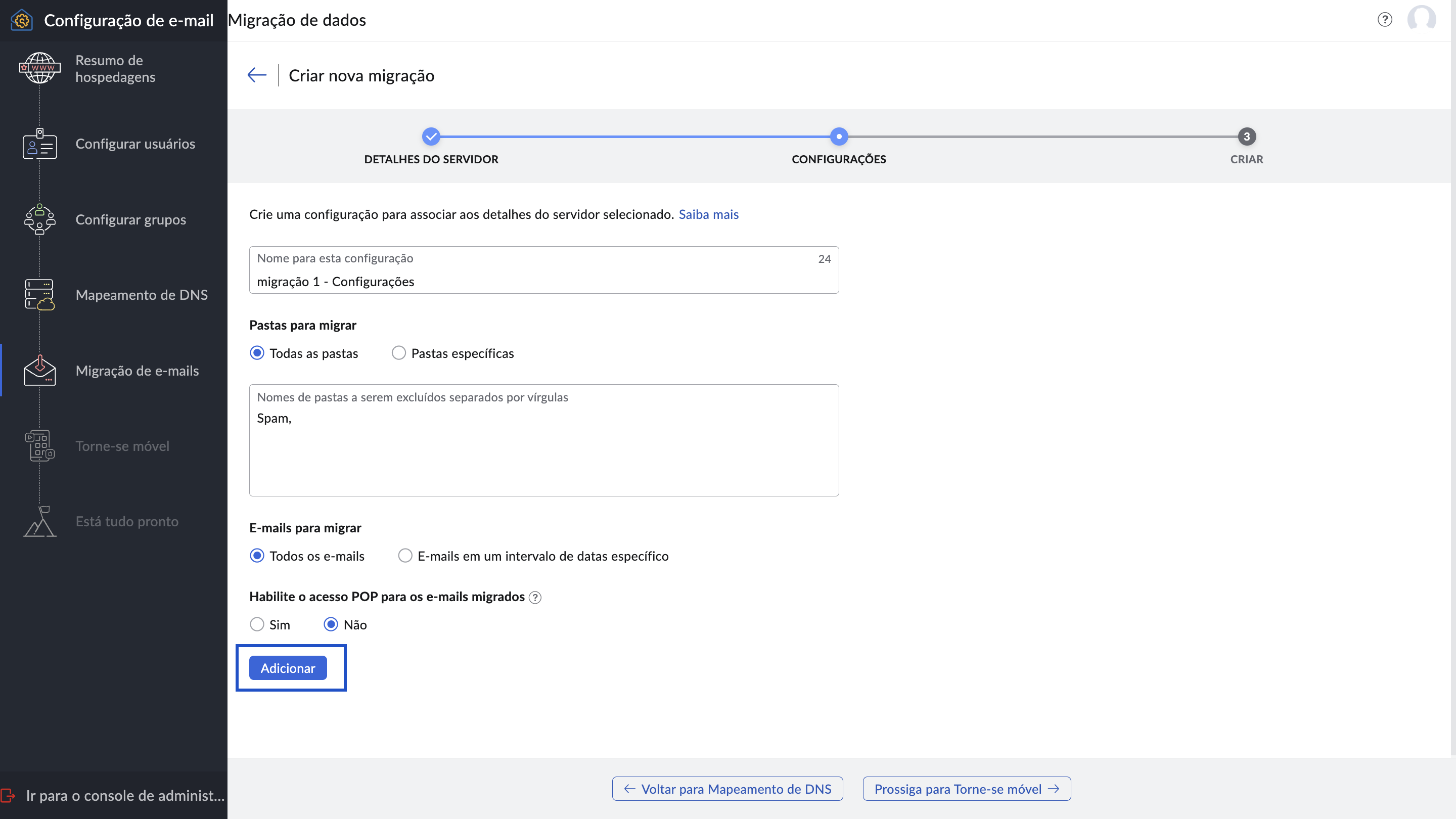Click the excluded folder names text area

[544, 440]
